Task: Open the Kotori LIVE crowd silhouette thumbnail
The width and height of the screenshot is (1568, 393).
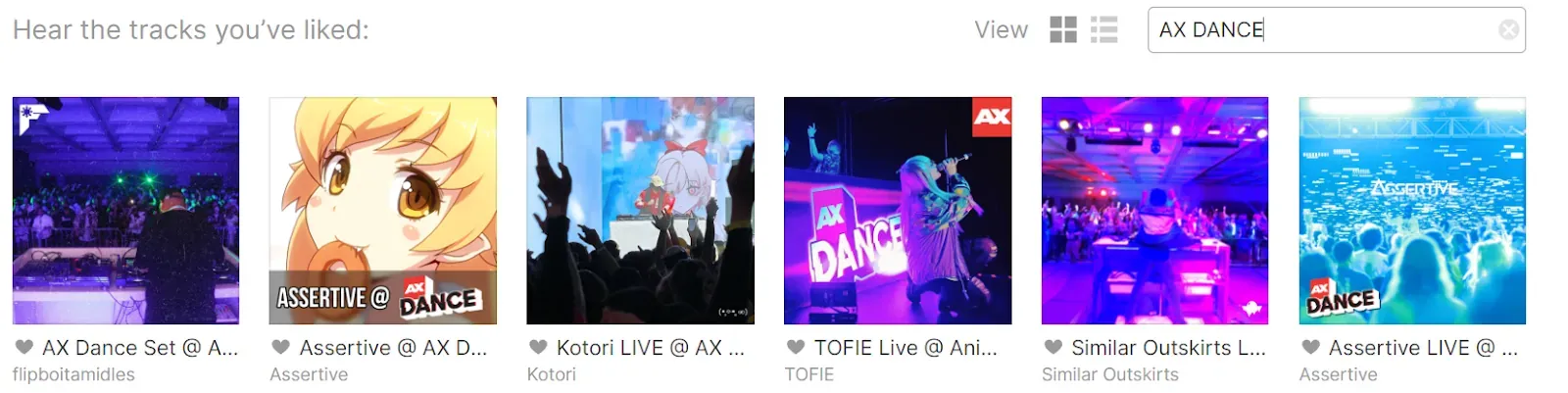Action: click(x=641, y=211)
